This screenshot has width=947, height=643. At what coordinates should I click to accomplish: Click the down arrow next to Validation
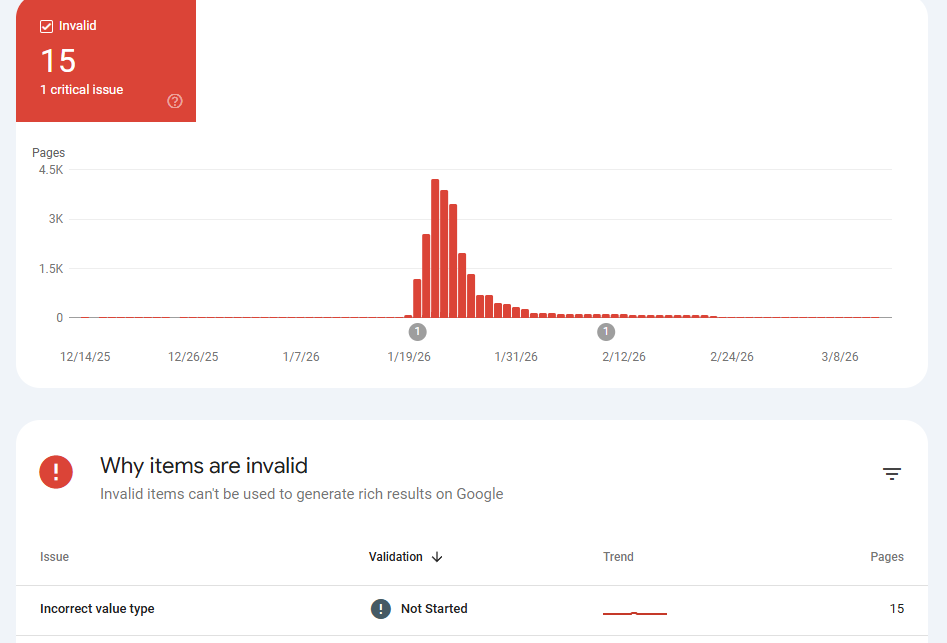[437, 557]
